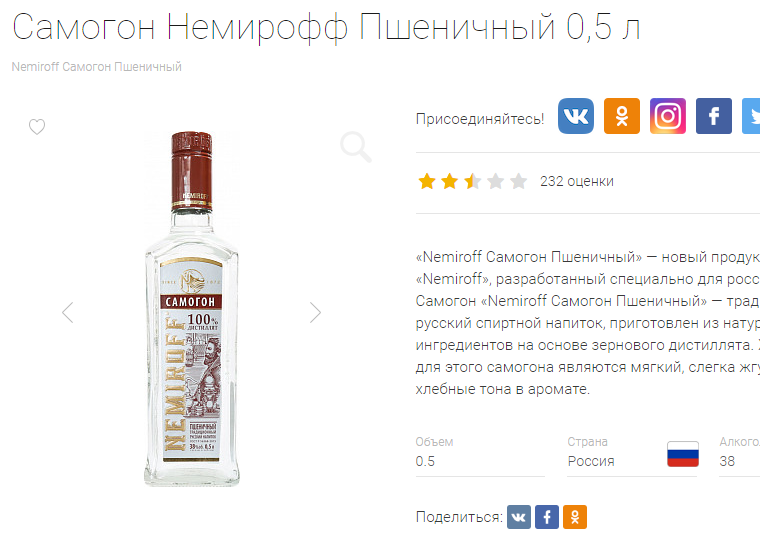
Task: Rate the product one star
Action: pyautogui.click(x=427, y=182)
